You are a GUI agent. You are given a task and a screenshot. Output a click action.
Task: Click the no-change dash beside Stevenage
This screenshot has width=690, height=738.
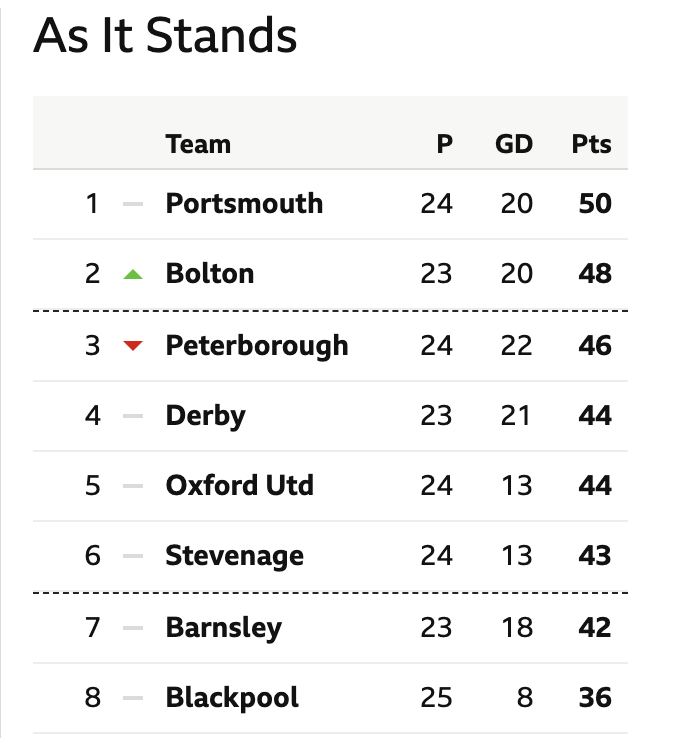pyautogui.click(x=133, y=556)
